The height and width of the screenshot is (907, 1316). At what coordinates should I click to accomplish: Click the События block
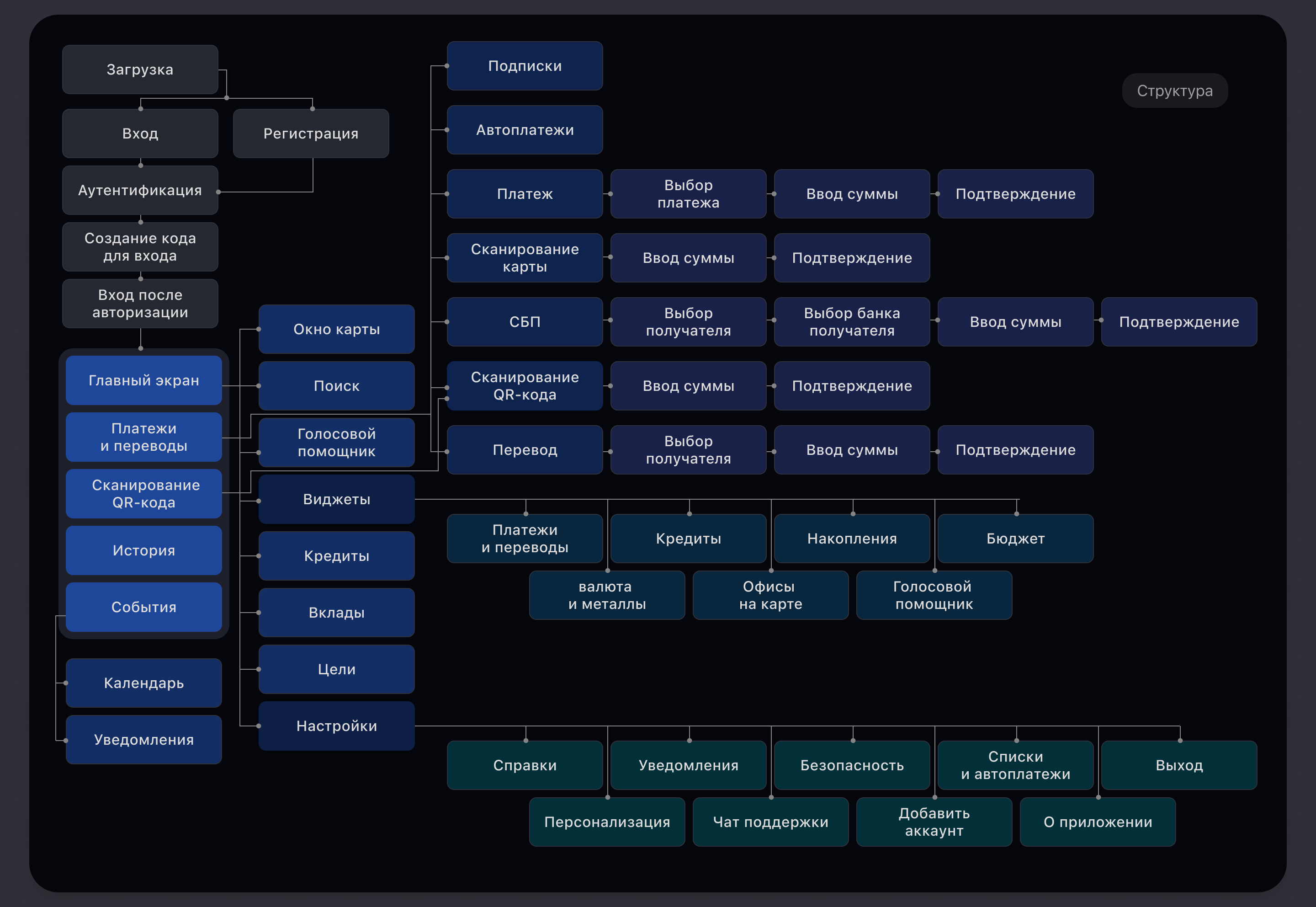click(x=143, y=607)
